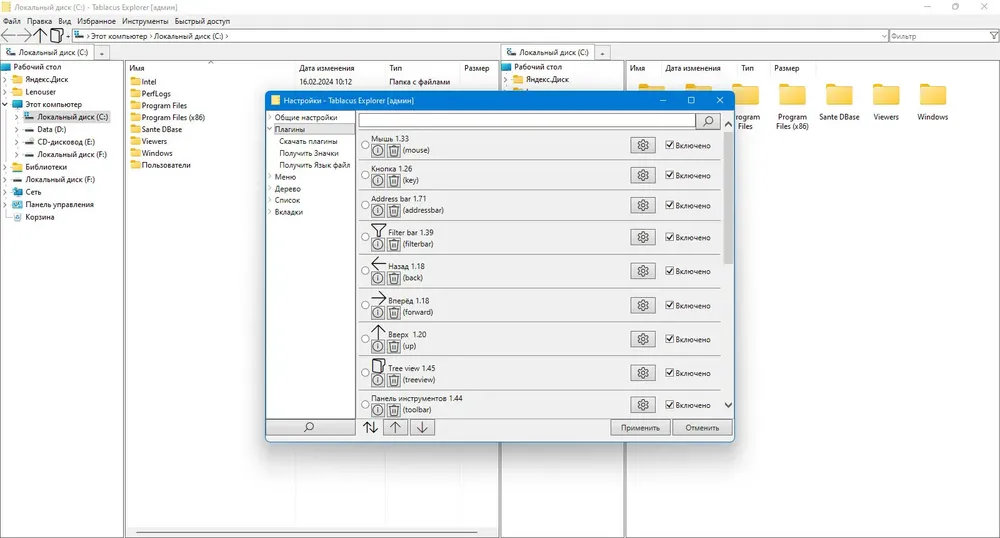Image resolution: width=1000 pixels, height=538 pixels.
Task: Uncheck Включено for the Вверх plugin
Action: [x=670, y=339]
